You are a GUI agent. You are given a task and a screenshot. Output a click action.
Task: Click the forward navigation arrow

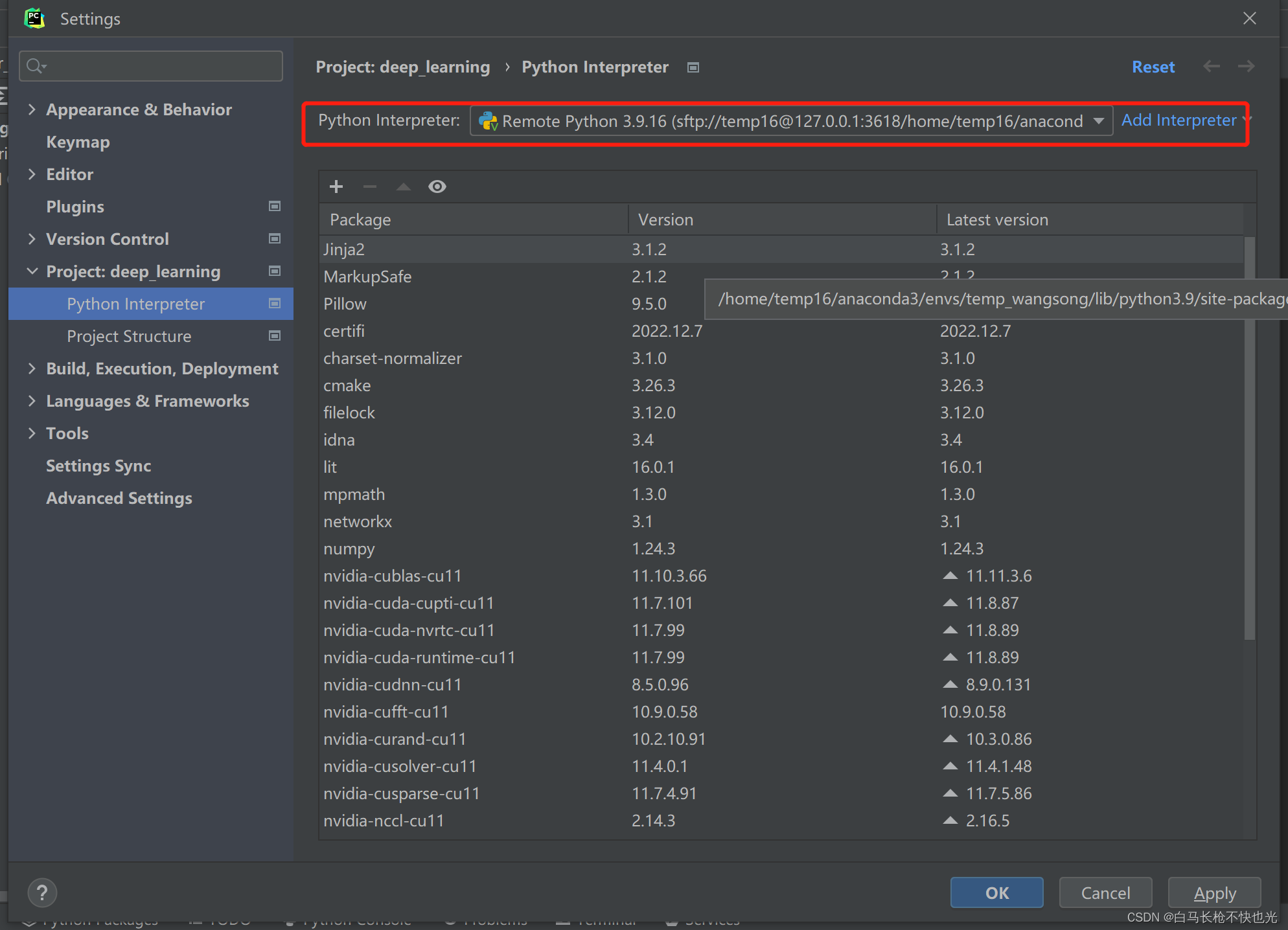[1246, 67]
